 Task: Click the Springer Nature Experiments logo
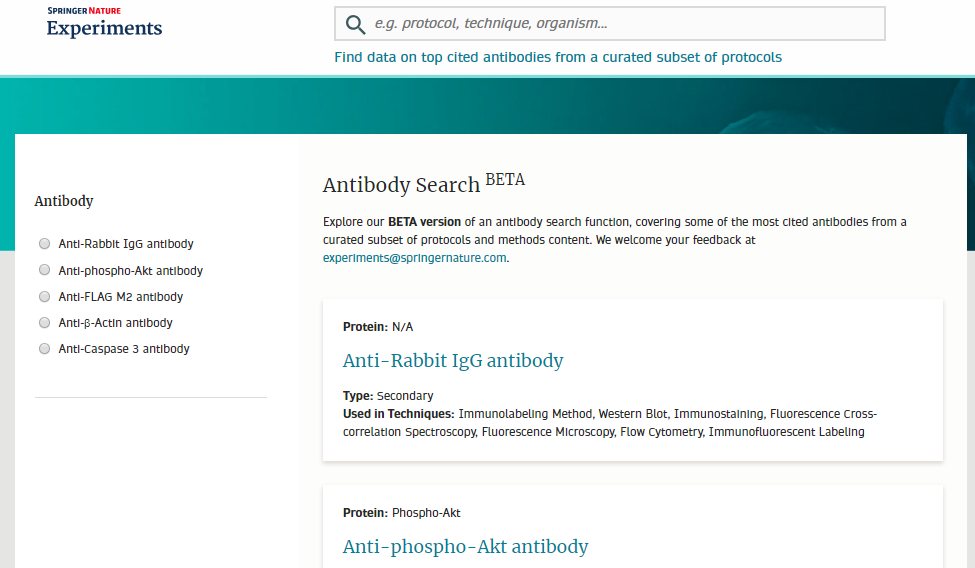click(104, 23)
